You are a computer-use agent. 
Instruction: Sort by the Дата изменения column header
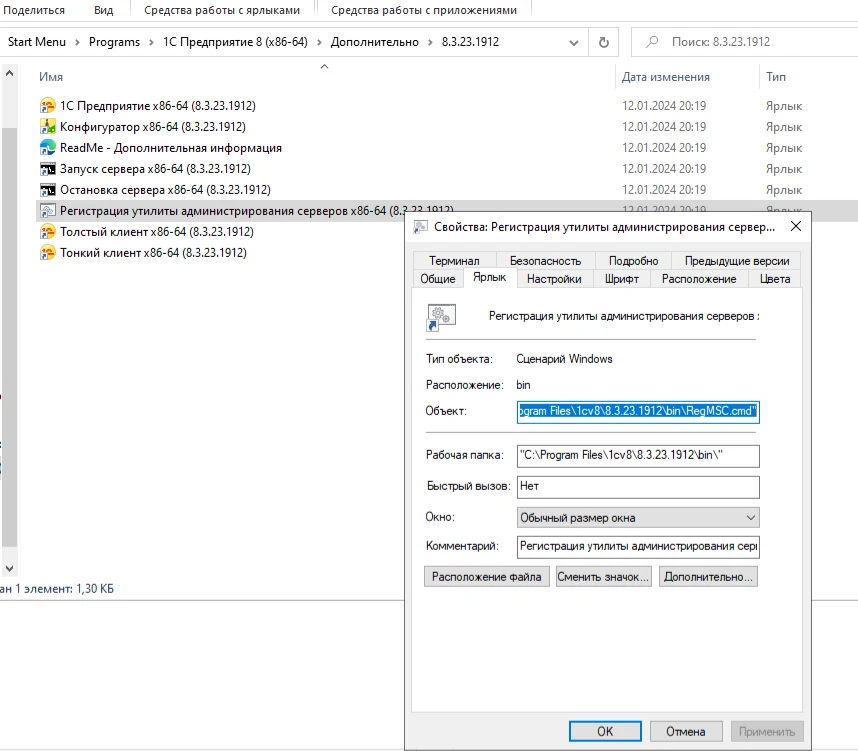(665, 77)
